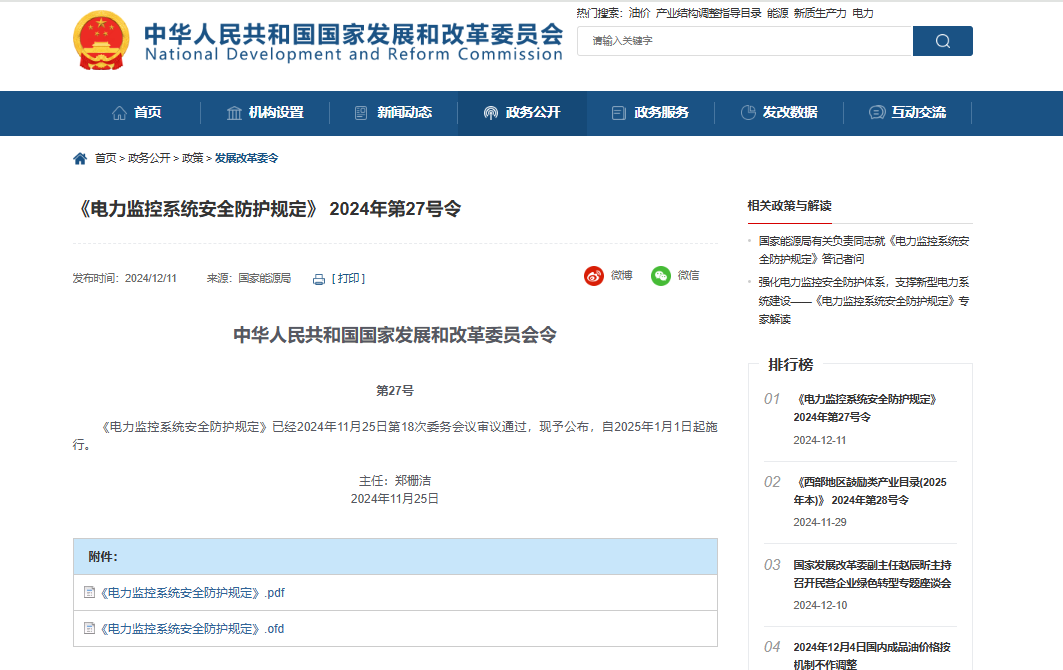Click the source text 国家能源局
The width and height of the screenshot is (1063, 670).
pyautogui.click(x=265, y=279)
